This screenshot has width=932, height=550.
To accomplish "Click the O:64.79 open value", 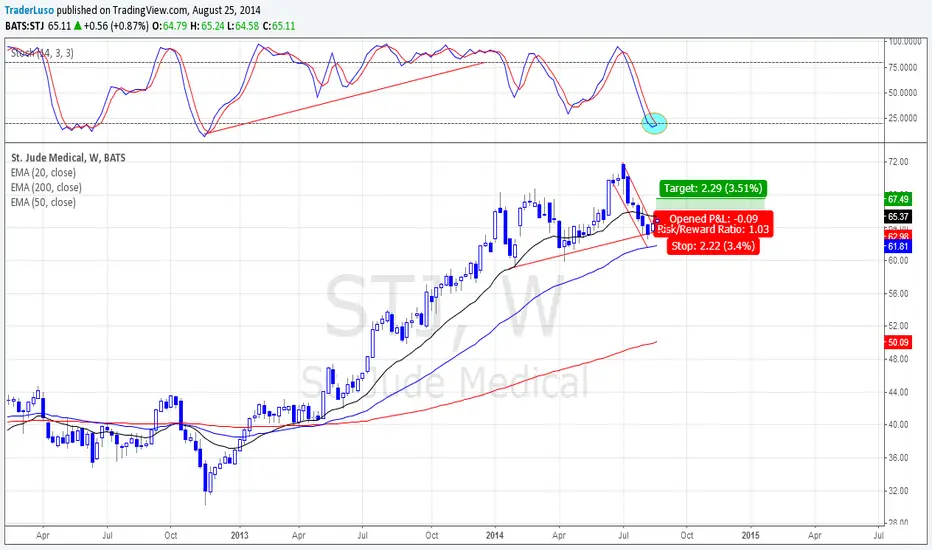I will pos(169,26).
